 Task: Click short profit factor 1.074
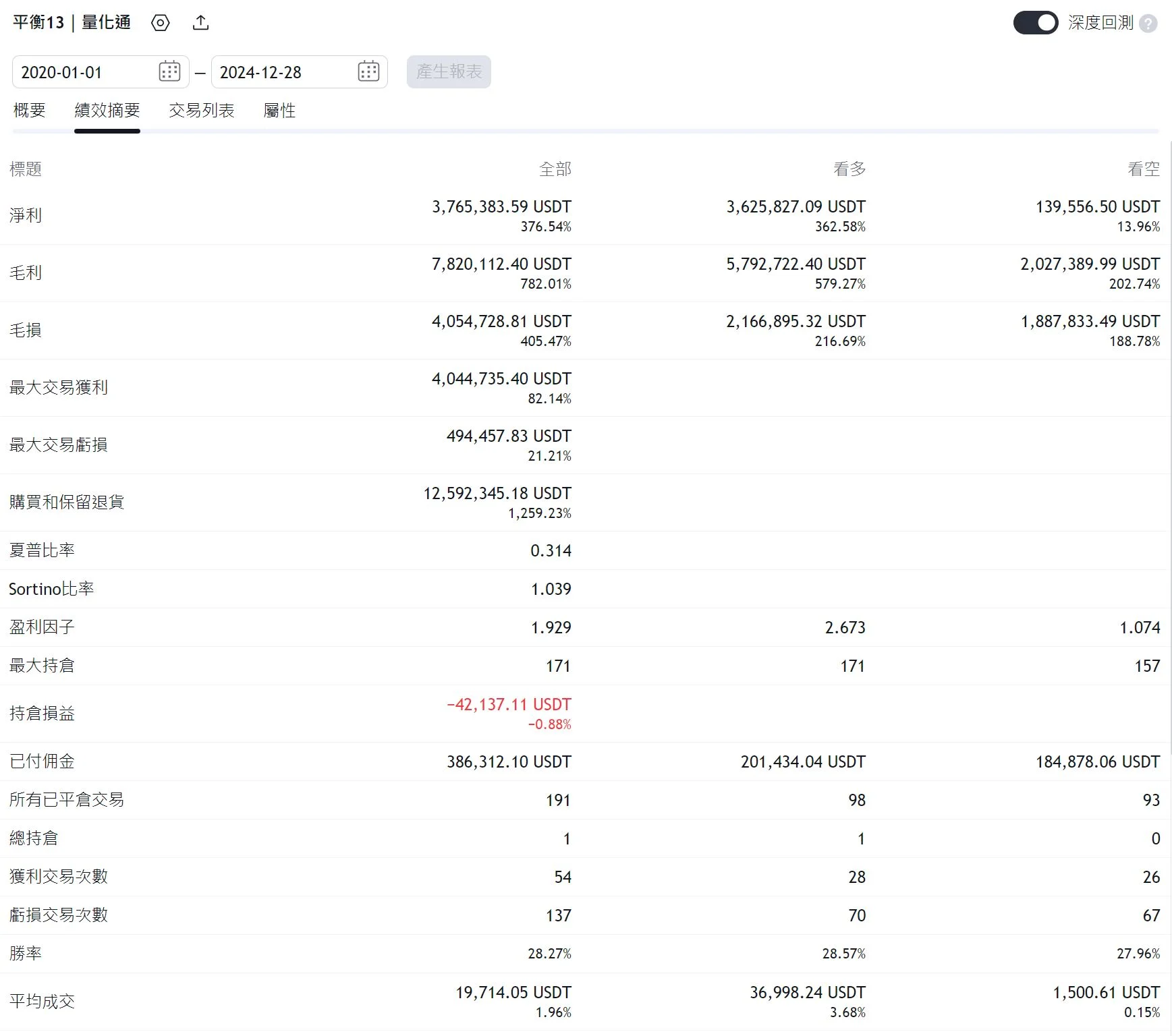click(1140, 628)
